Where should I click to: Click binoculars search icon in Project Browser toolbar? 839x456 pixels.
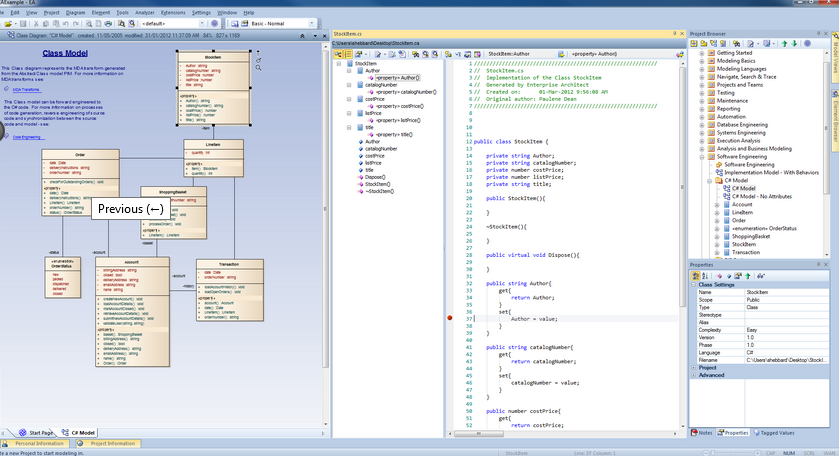[x=736, y=43]
